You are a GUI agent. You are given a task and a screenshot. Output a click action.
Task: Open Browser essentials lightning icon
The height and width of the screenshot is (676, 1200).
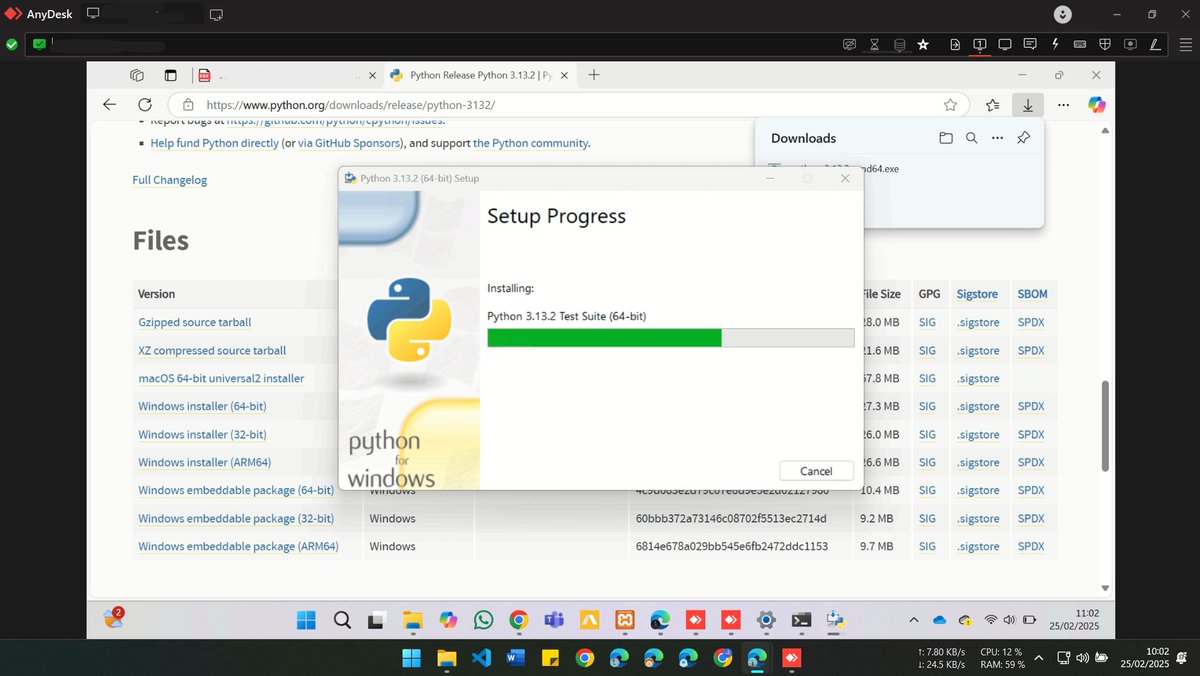point(1055,44)
